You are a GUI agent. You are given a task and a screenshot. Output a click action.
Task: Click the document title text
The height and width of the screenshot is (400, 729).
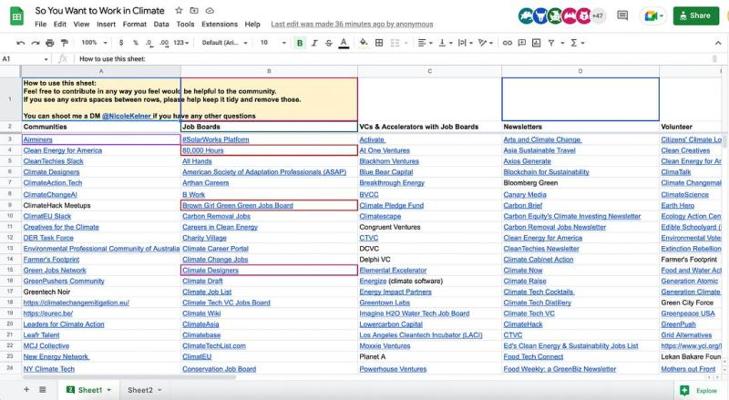(100, 10)
